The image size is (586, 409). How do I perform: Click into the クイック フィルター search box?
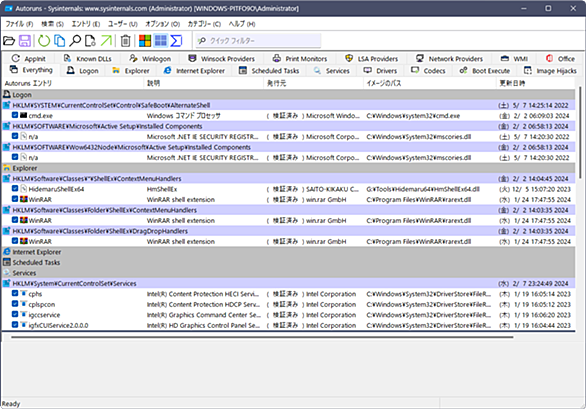pyautogui.click(x=258, y=41)
